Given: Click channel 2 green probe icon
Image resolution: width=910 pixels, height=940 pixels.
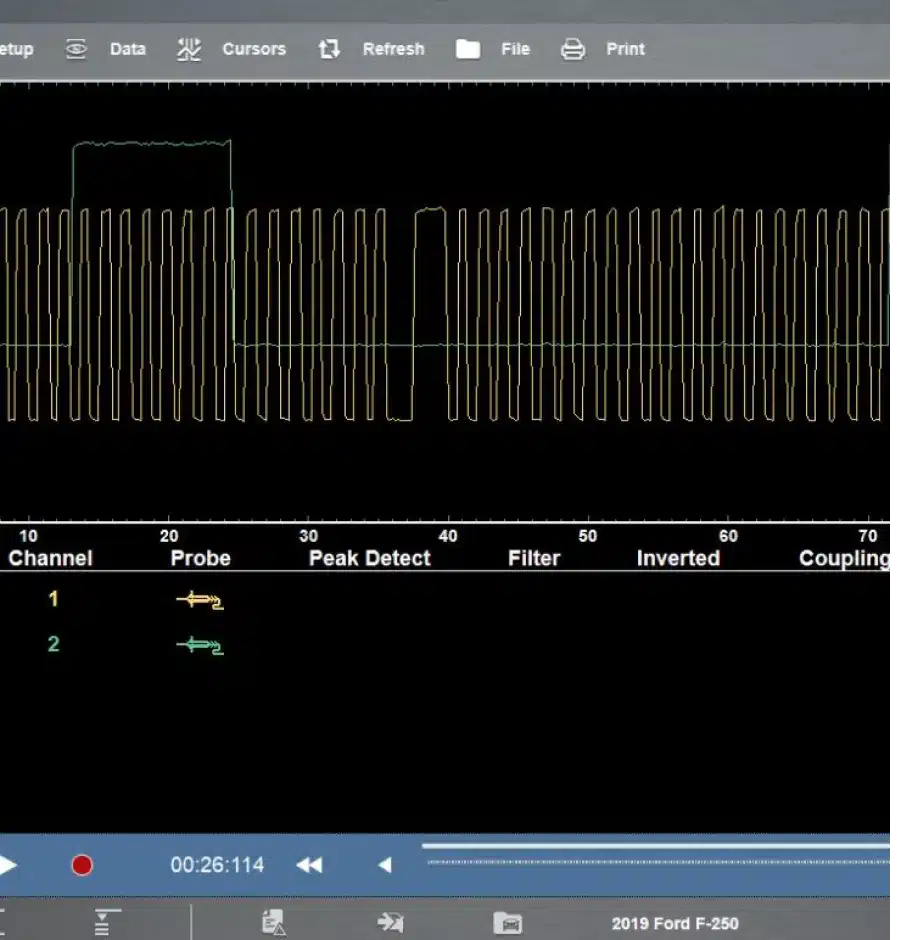Looking at the screenshot, I should click(x=200, y=646).
